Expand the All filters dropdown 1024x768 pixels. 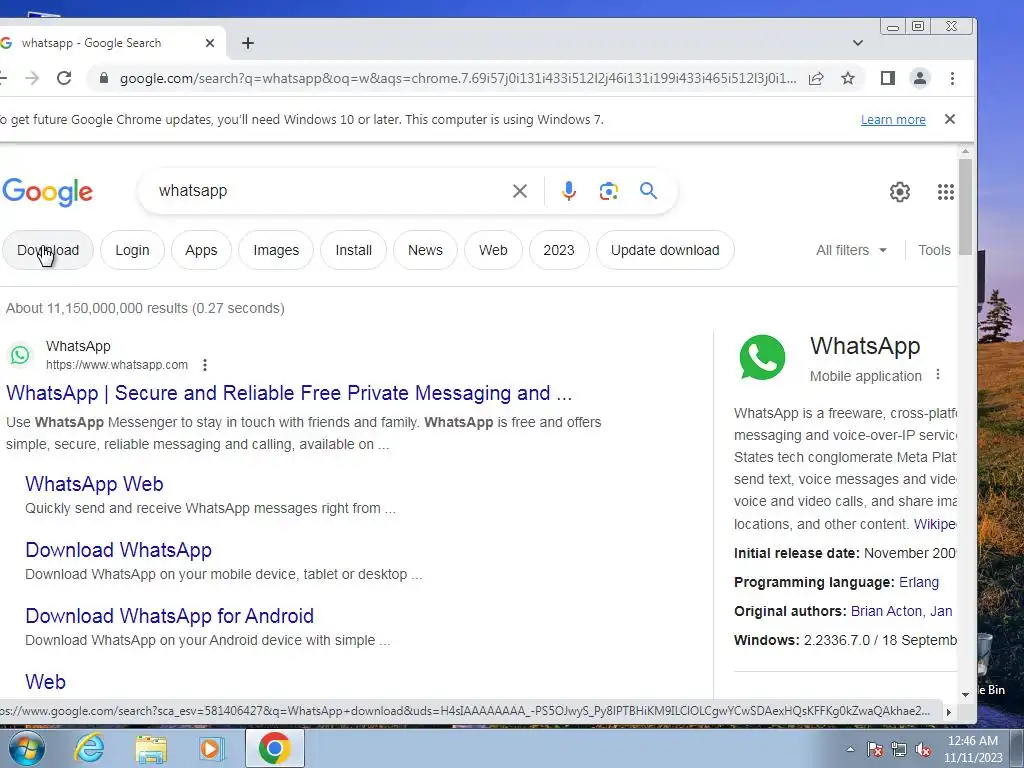(851, 250)
